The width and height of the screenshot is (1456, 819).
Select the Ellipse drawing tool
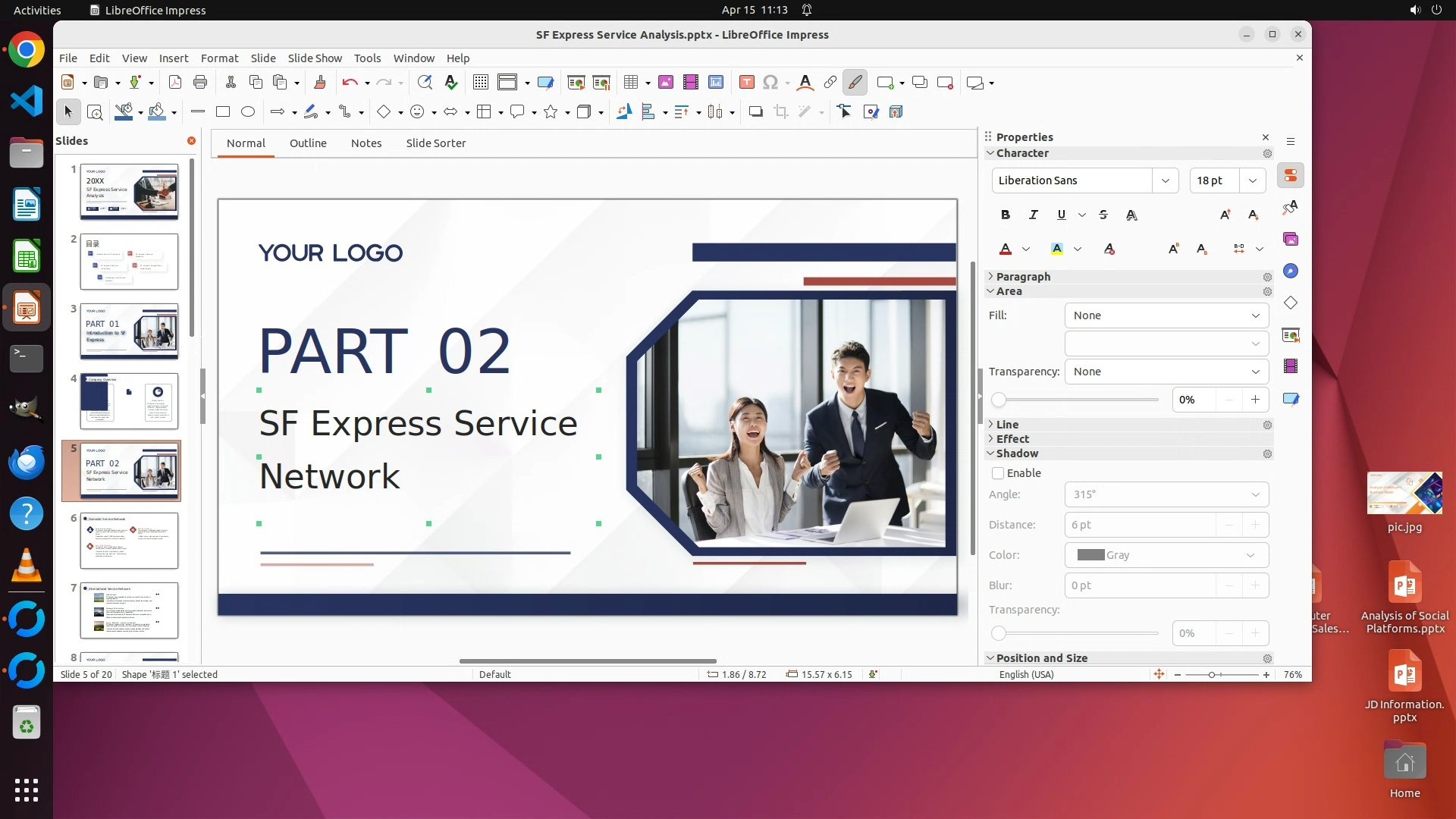tap(247, 111)
